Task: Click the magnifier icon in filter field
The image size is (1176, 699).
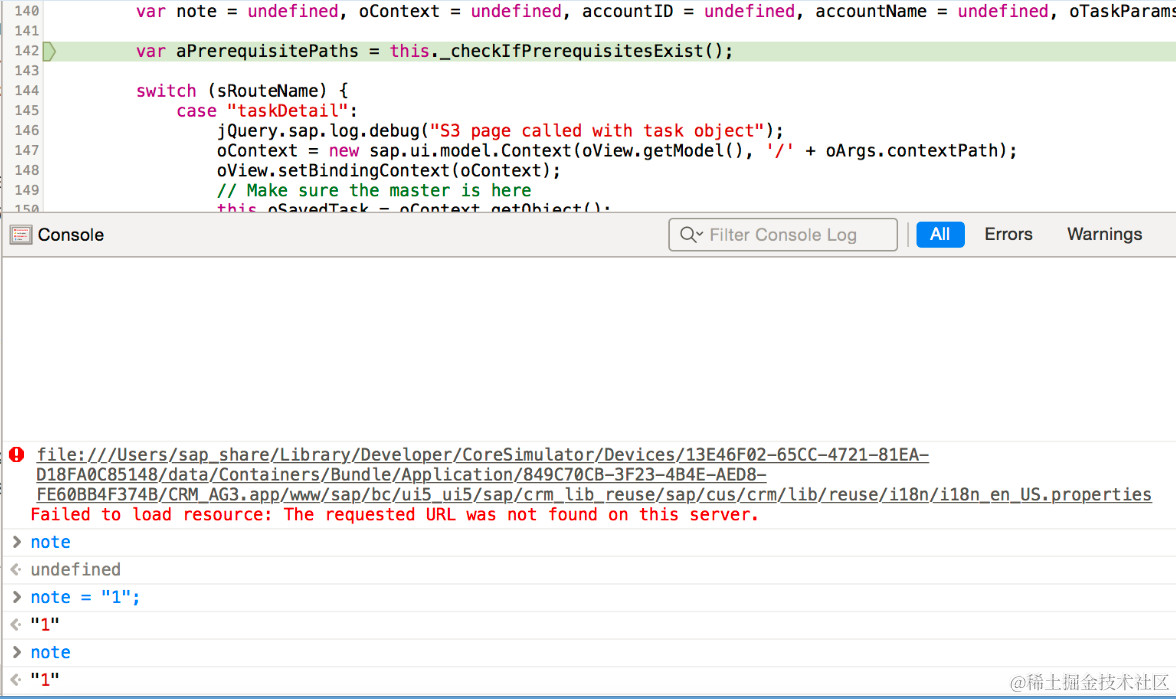Action: tap(691, 235)
